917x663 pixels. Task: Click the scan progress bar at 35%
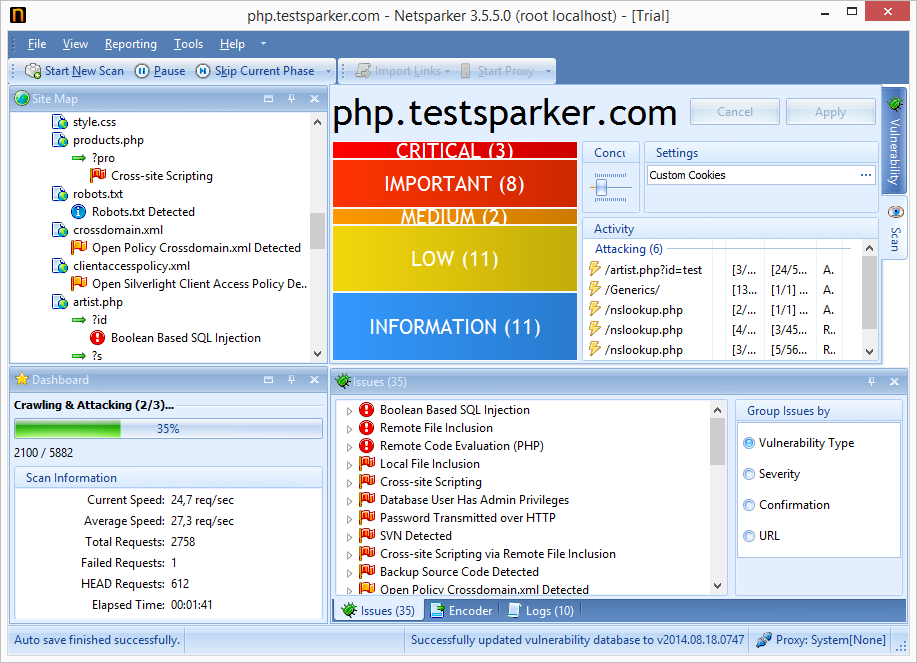click(x=168, y=429)
